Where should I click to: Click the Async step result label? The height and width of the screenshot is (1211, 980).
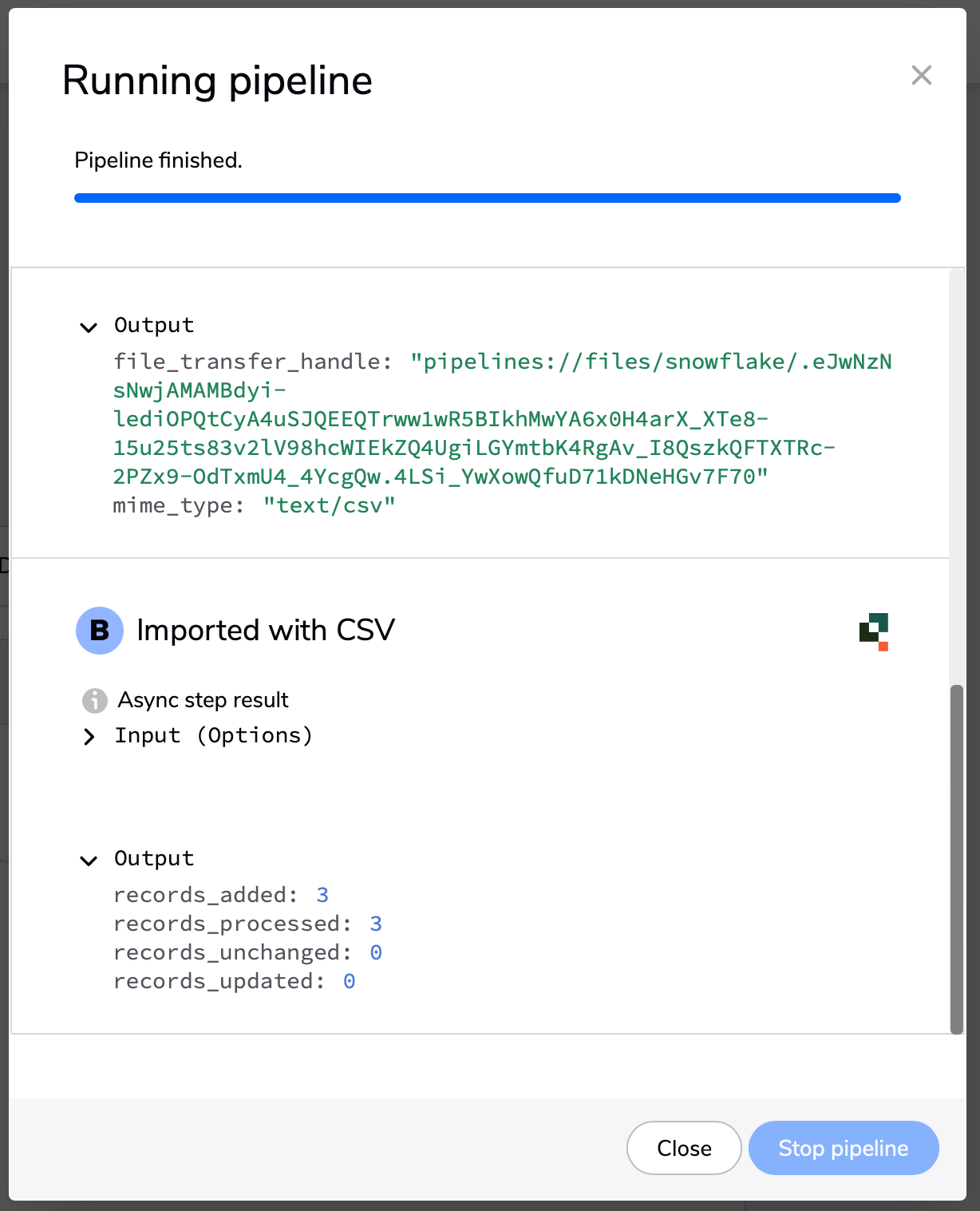click(204, 700)
